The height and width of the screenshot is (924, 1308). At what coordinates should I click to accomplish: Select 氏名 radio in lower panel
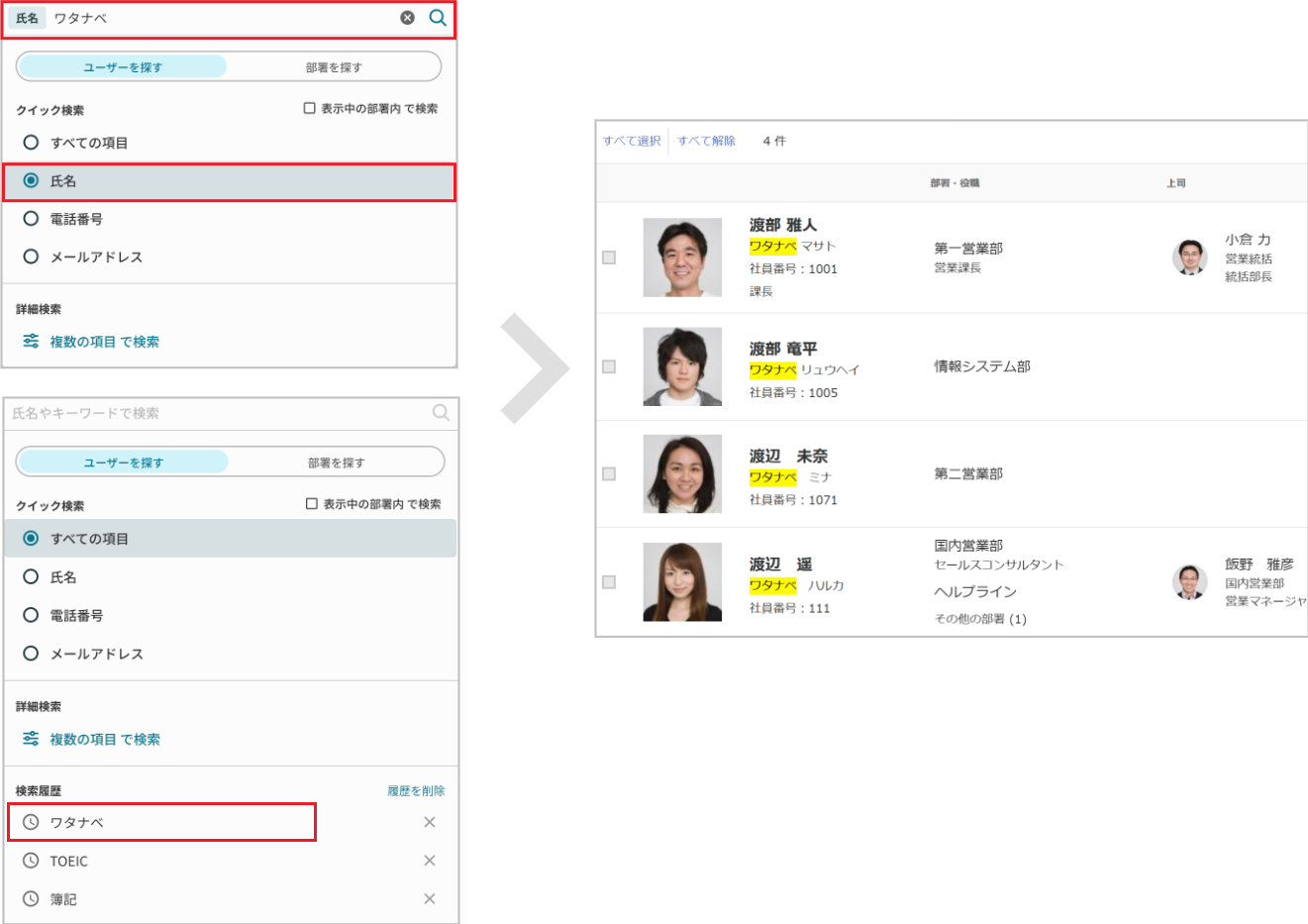[x=31, y=576]
